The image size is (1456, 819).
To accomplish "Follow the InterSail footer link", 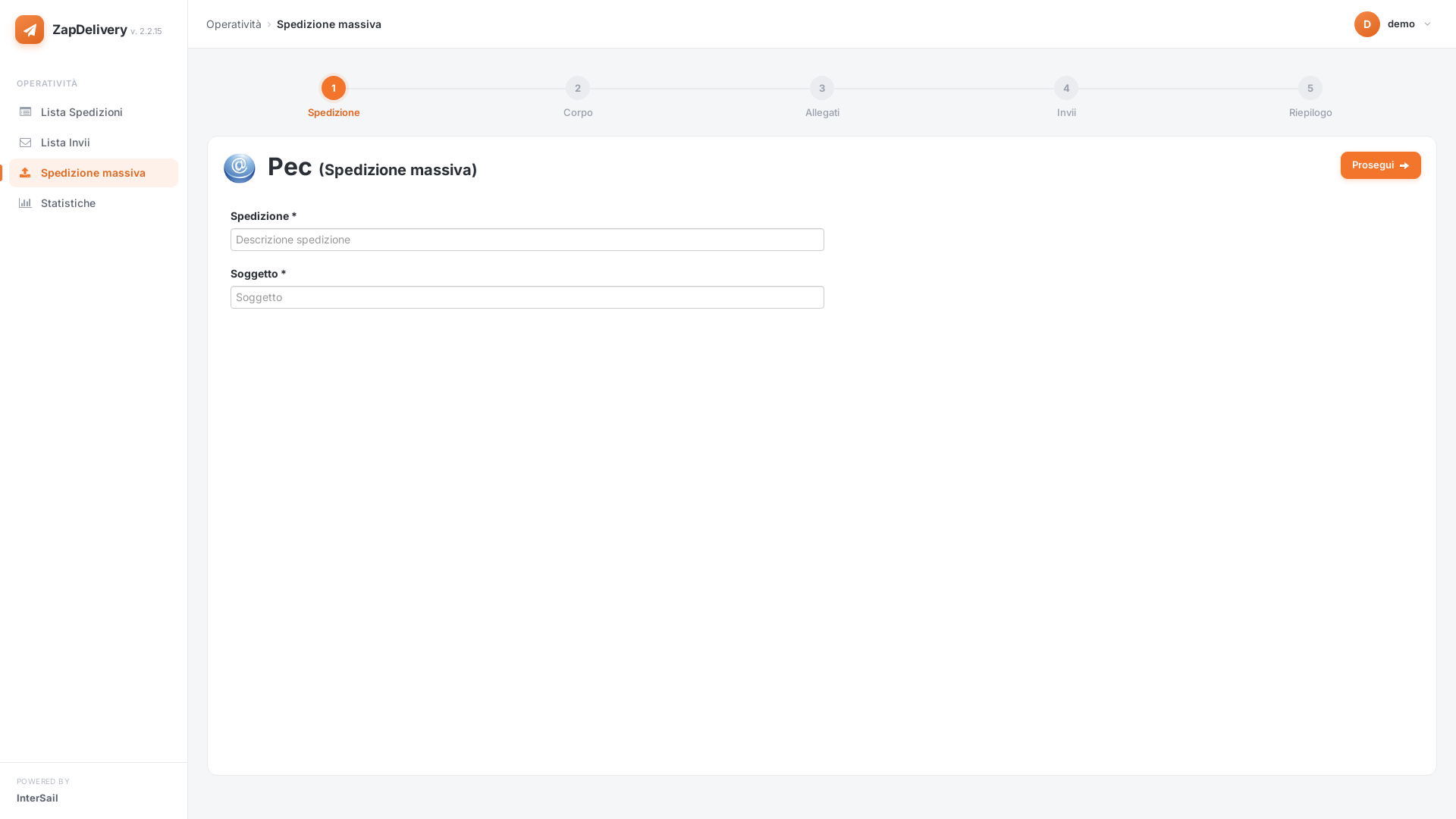I will 37,798.
